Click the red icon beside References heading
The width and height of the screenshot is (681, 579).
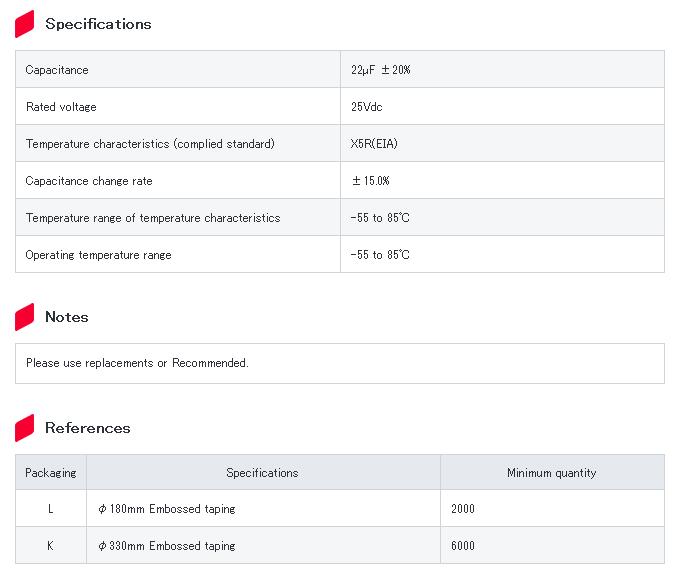[25, 428]
